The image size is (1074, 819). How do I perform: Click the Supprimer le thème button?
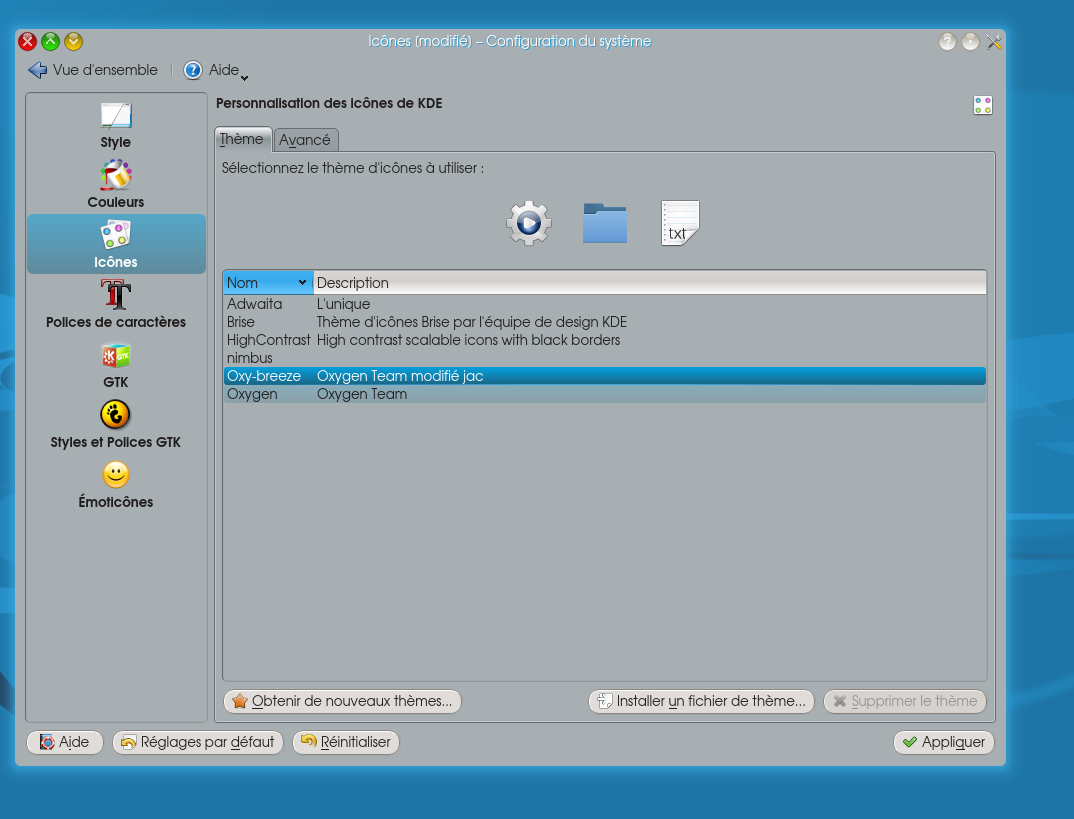pyautogui.click(x=905, y=701)
